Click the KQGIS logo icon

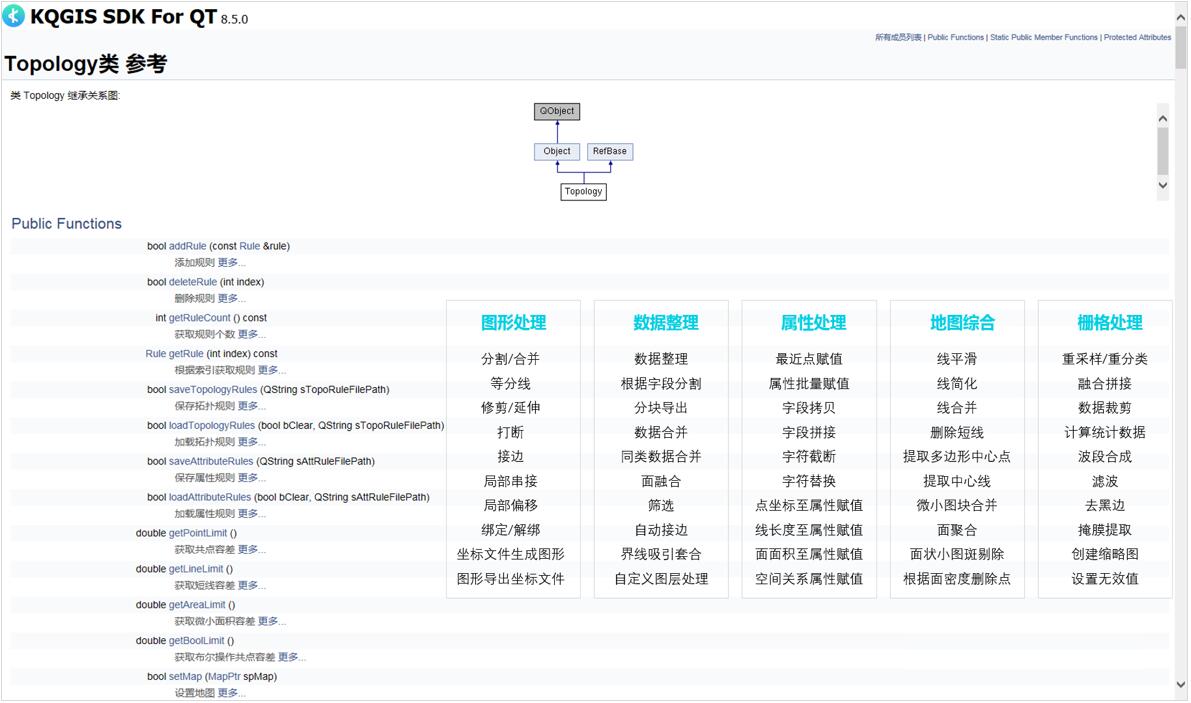[x=14, y=16]
